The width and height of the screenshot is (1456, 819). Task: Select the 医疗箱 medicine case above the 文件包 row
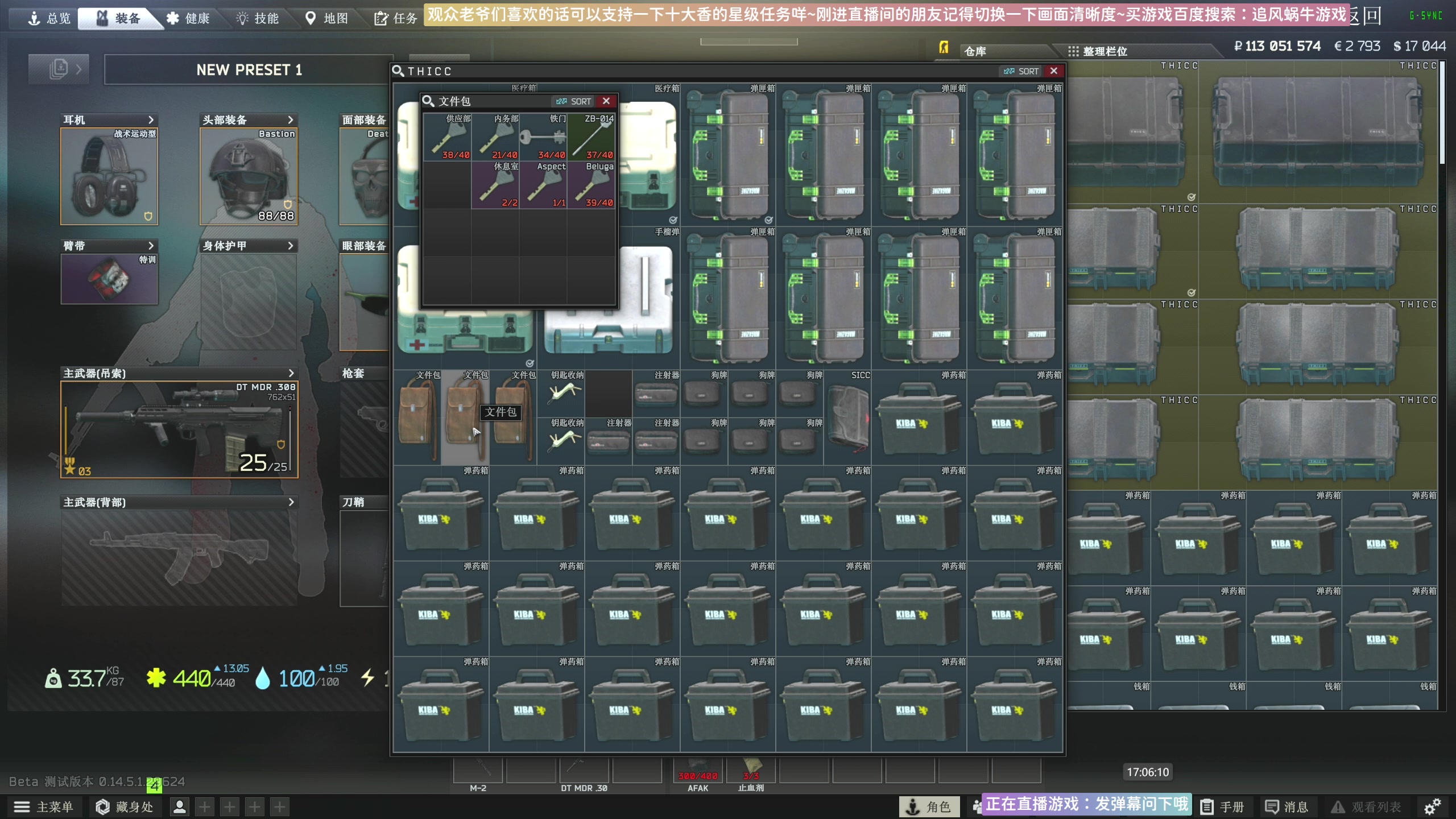(x=465, y=298)
